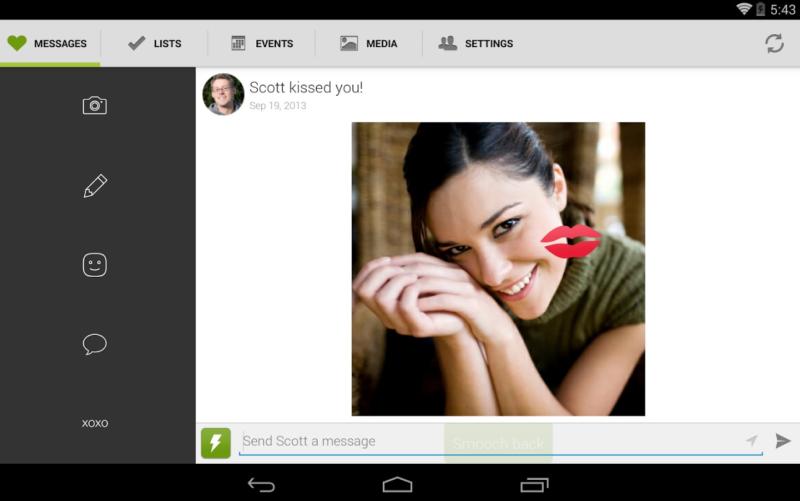The width and height of the screenshot is (800, 501).
Task: Tap the green lightning bolt button
Action: click(x=216, y=442)
